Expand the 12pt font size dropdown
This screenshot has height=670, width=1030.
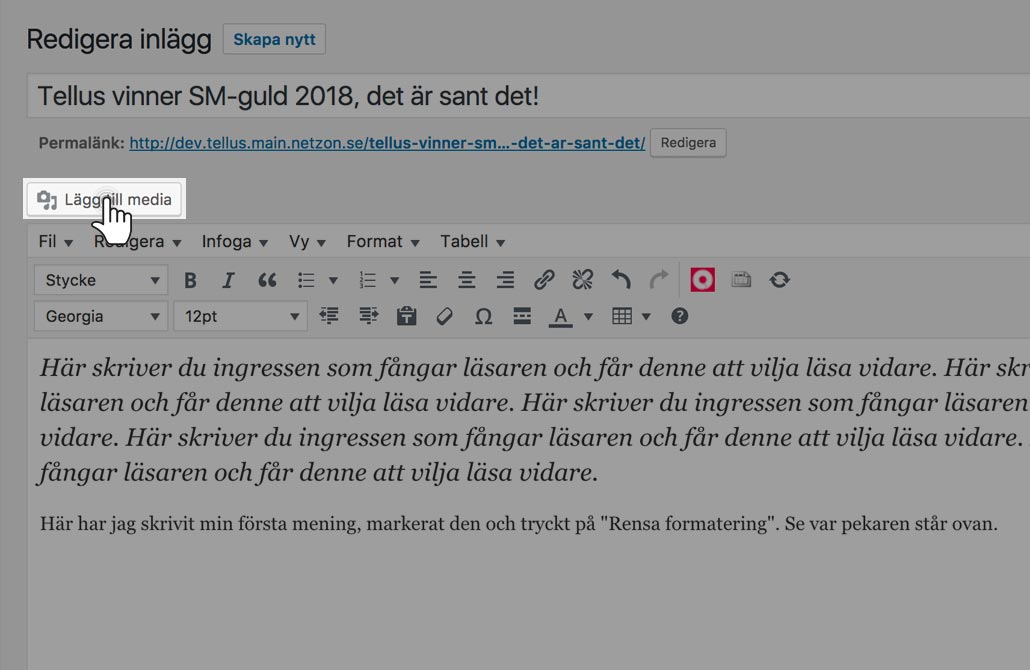tap(240, 317)
